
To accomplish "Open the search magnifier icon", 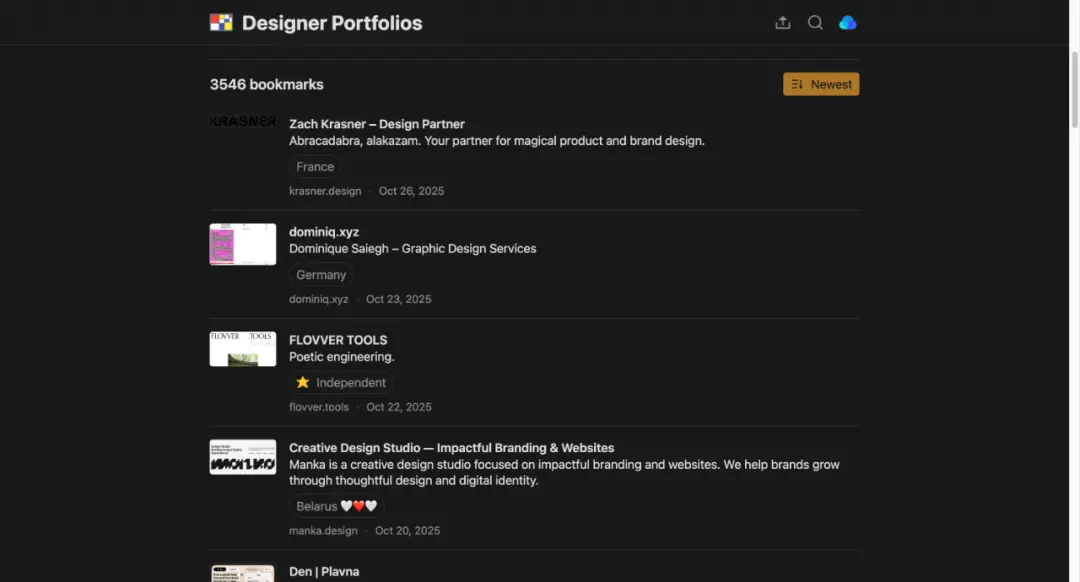I will [x=815, y=23].
